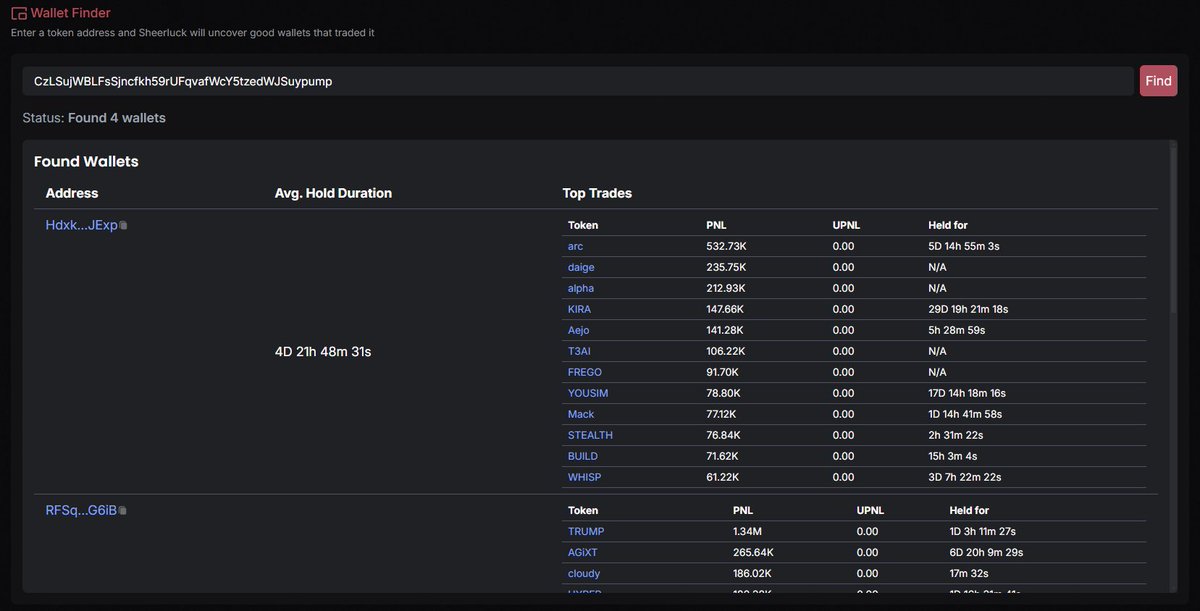Screen dimensions: 1200x611
Task: Click the 1.34M PNL value
Action: (x=747, y=531)
